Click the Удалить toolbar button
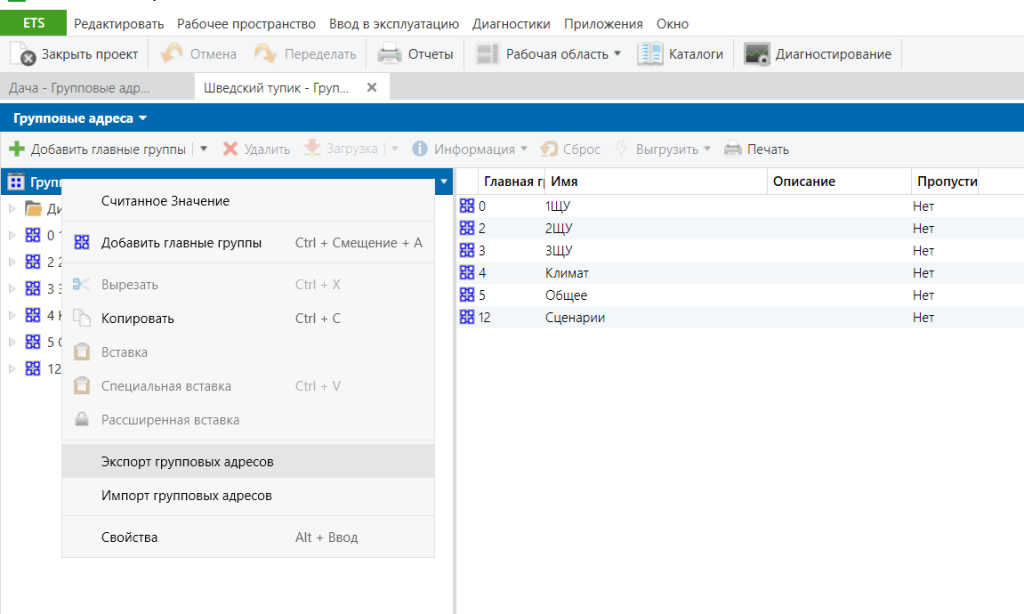This screenshot has height=614, width=1024. [x=257, y=149]
